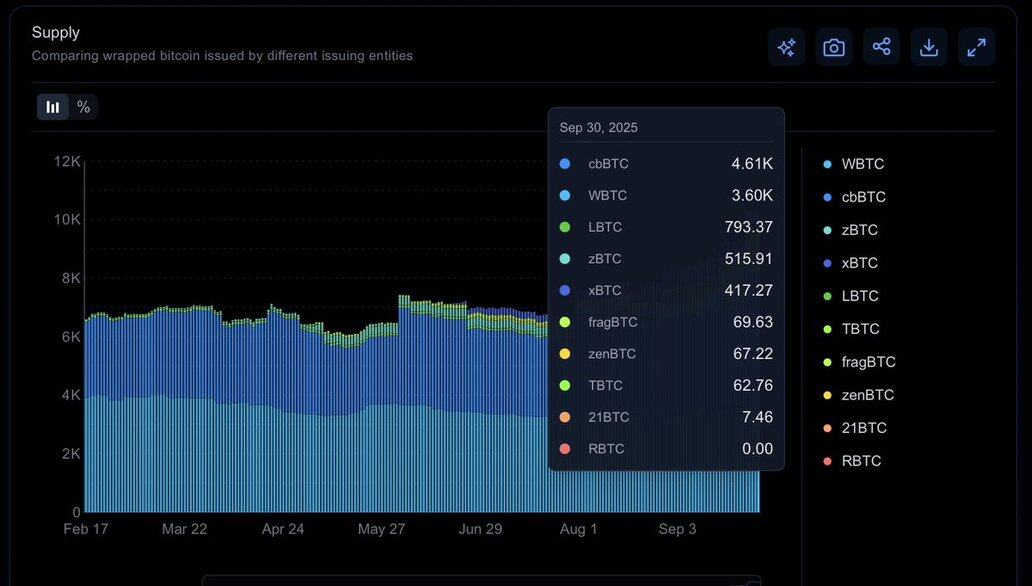Toggle fragBTC legend entry
The height and width of the screenshot is (586, 1032).
868,362
